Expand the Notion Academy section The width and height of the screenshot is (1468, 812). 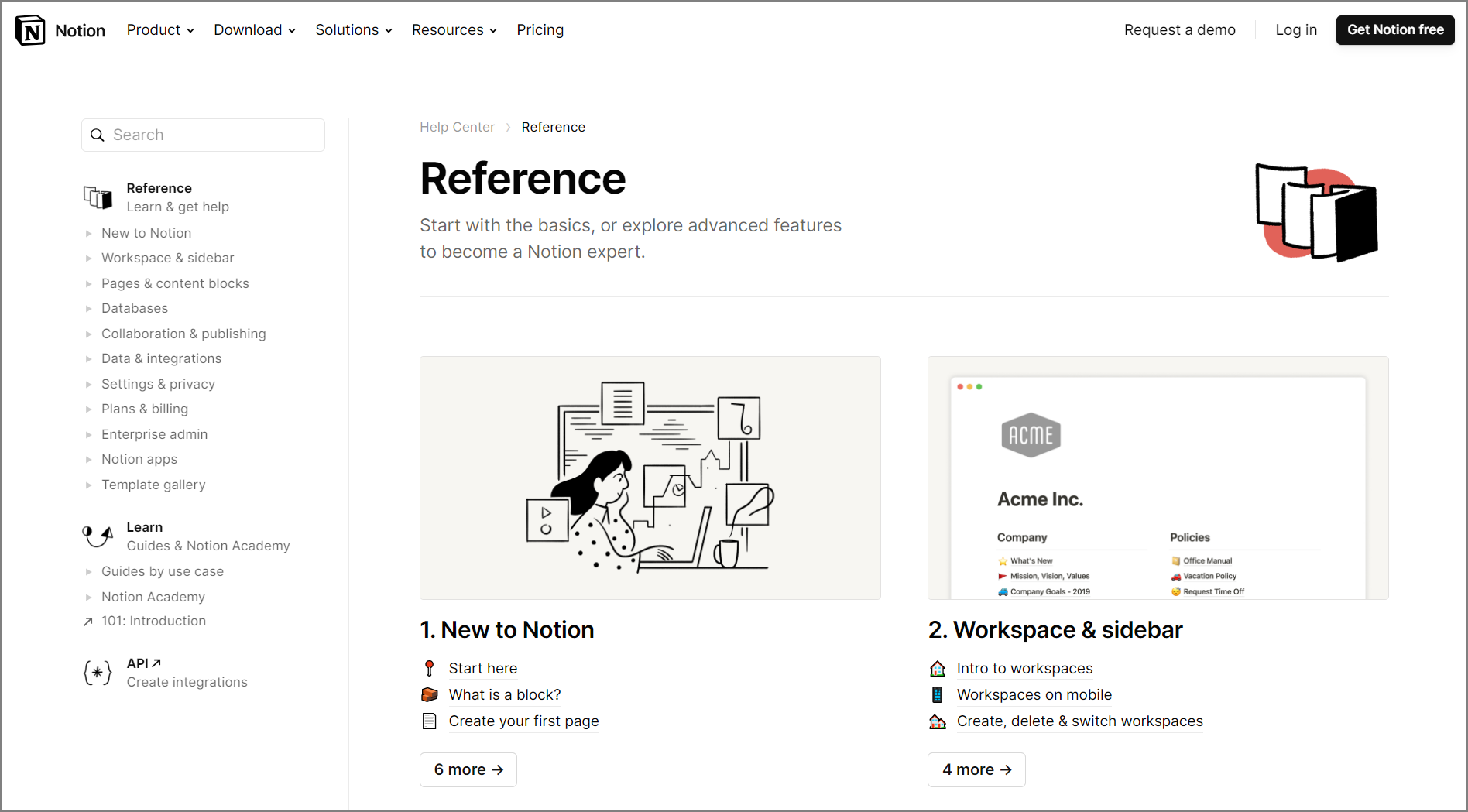pos(89,597)
